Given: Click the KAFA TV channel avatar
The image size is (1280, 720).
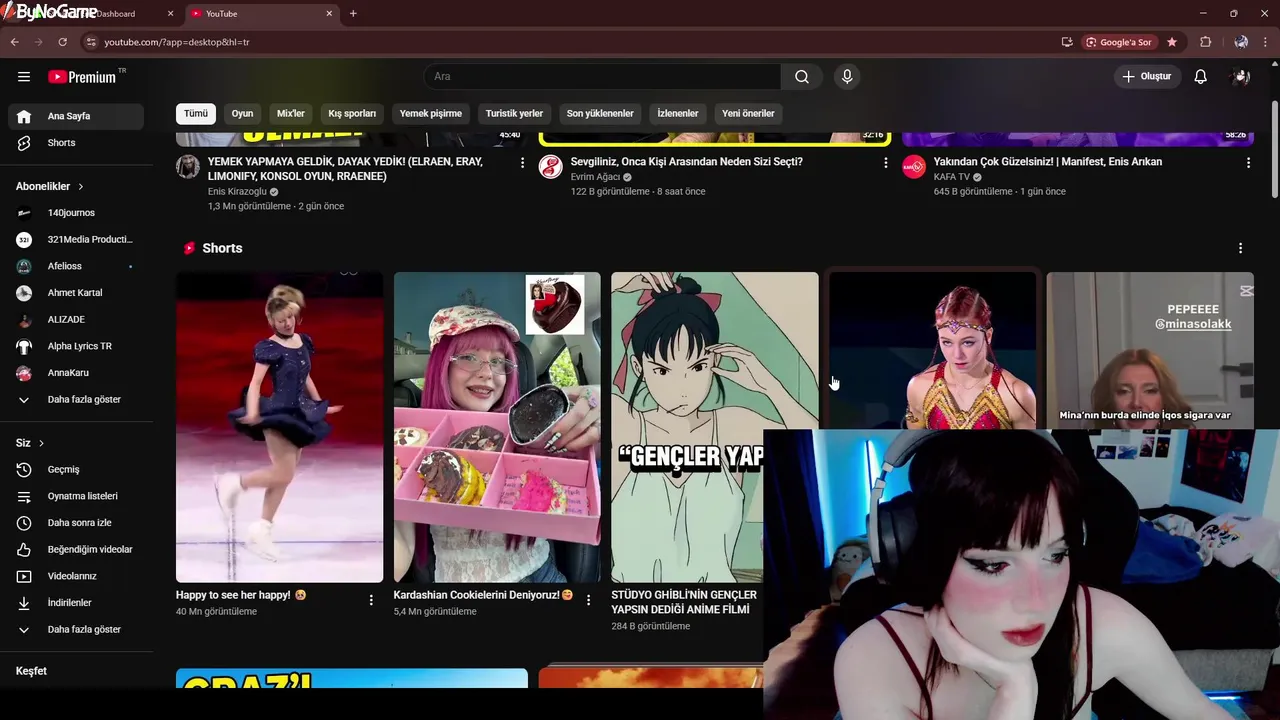Looking at the screenshot, I should tap(914, 166).
